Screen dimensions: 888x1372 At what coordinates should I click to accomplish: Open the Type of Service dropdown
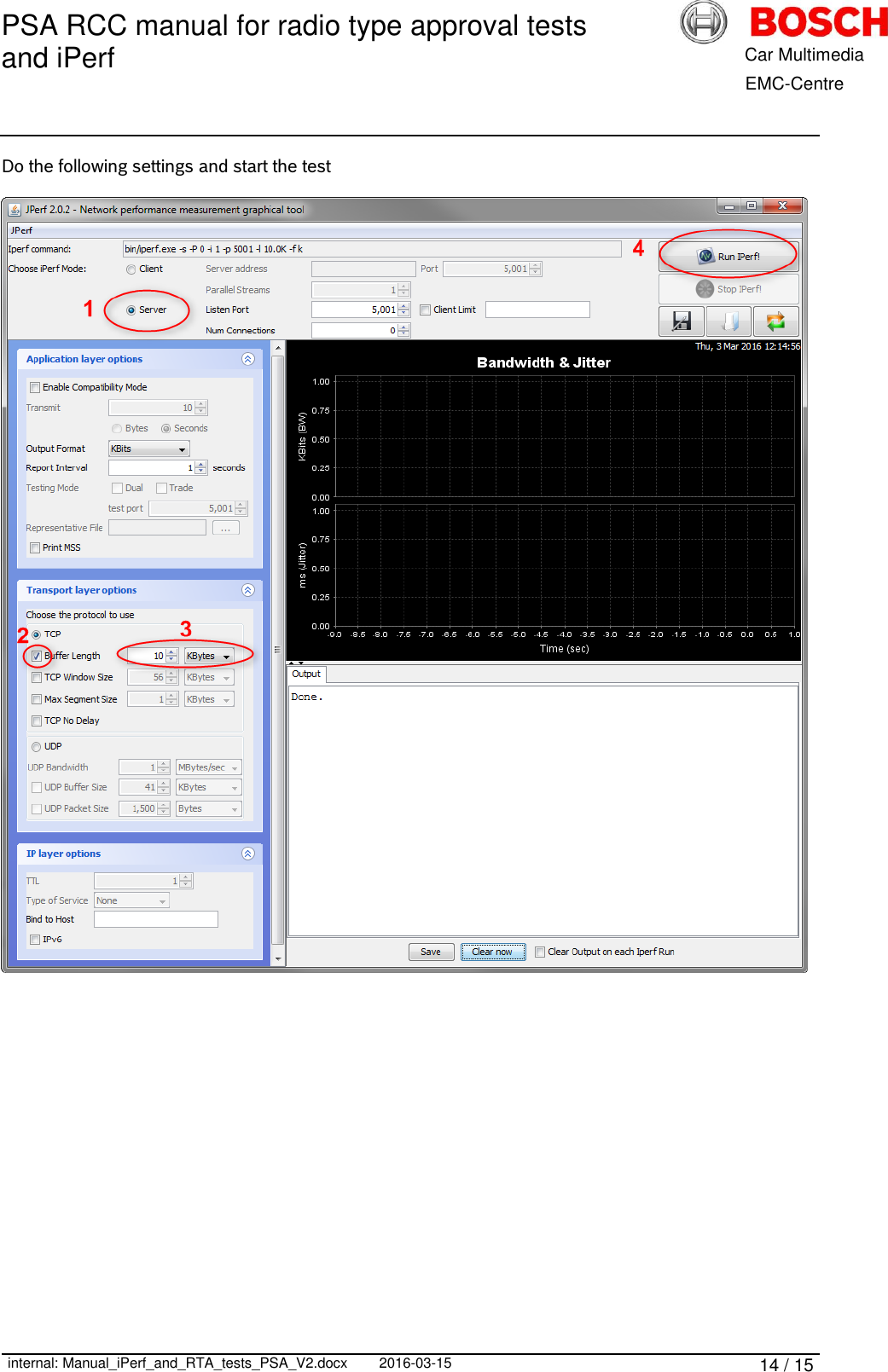point(131,900)
